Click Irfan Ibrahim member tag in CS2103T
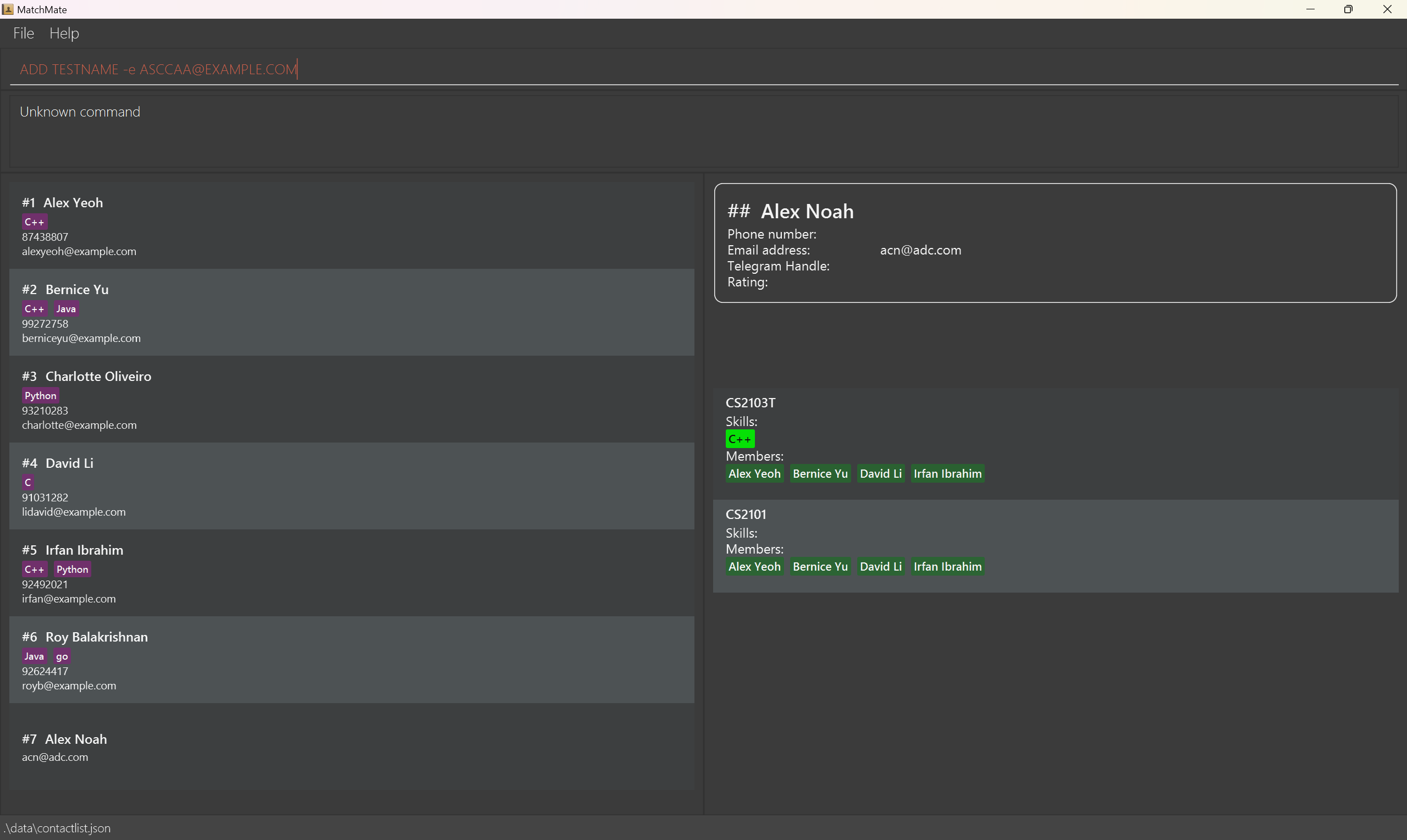 click(x=948, y=474)
